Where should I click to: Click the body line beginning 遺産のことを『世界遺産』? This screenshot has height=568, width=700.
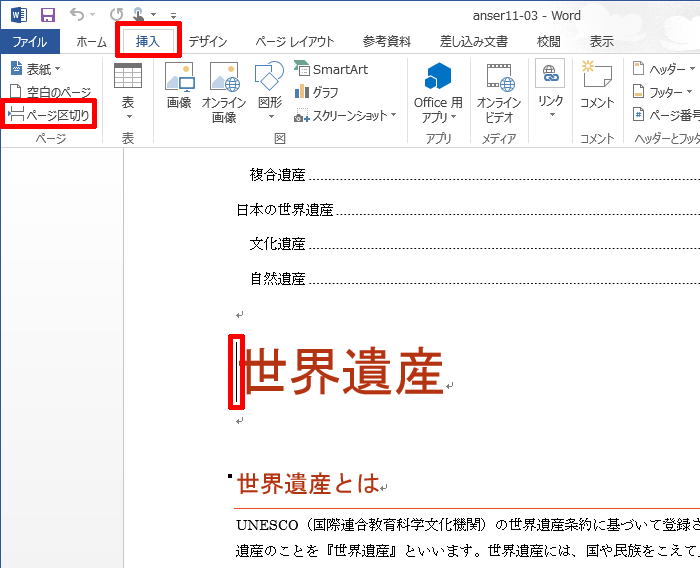click(468, 551)
